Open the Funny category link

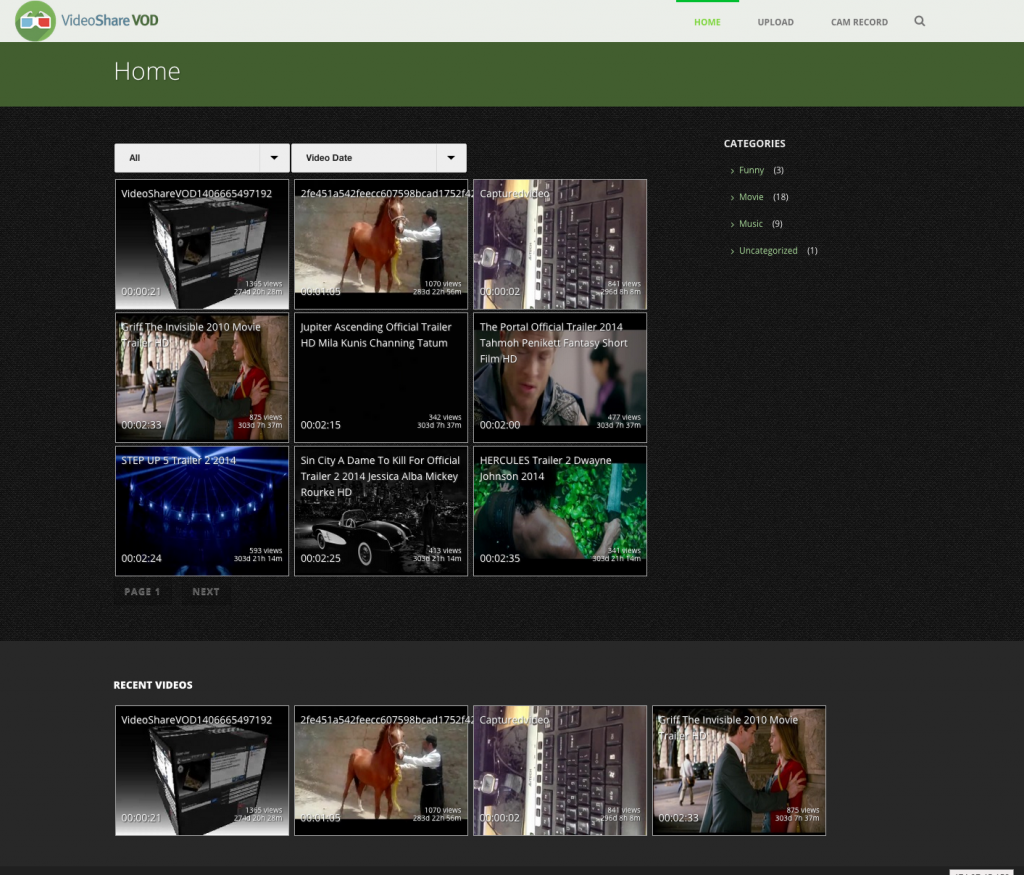751,171
